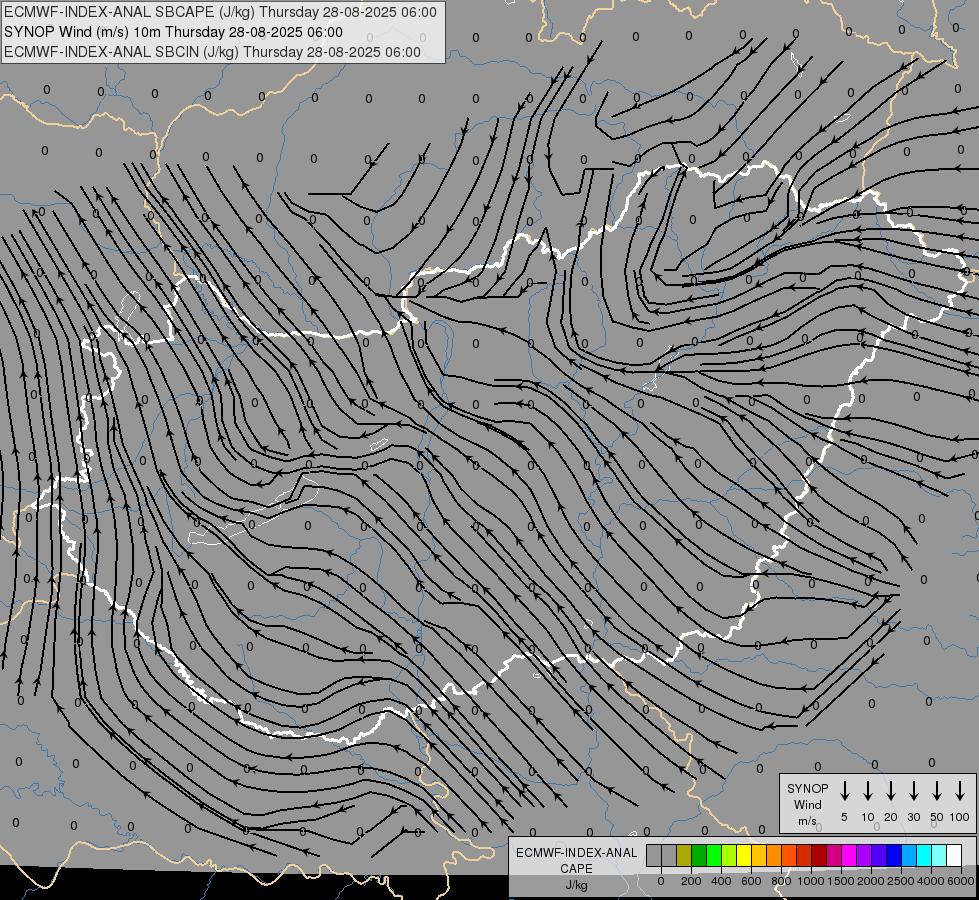Screen dimensions: 979x900
Task: Click the 20 m/s wind arrow in legend
Action: pyautogui.click(x=890, y=791)
